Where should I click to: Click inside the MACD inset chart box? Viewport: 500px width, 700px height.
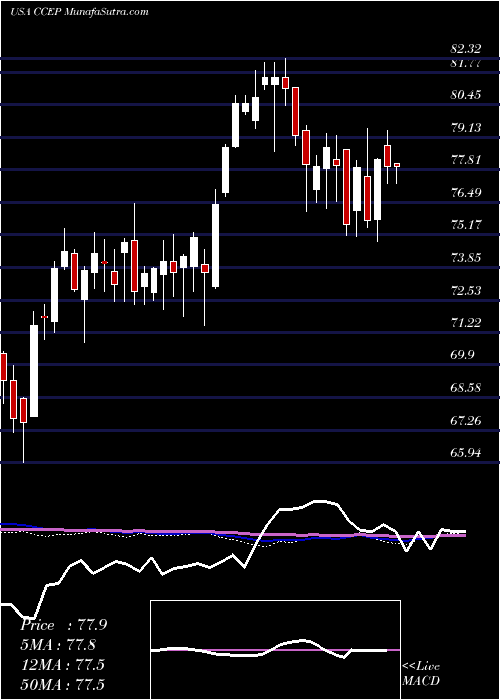[x=275, y=650]
